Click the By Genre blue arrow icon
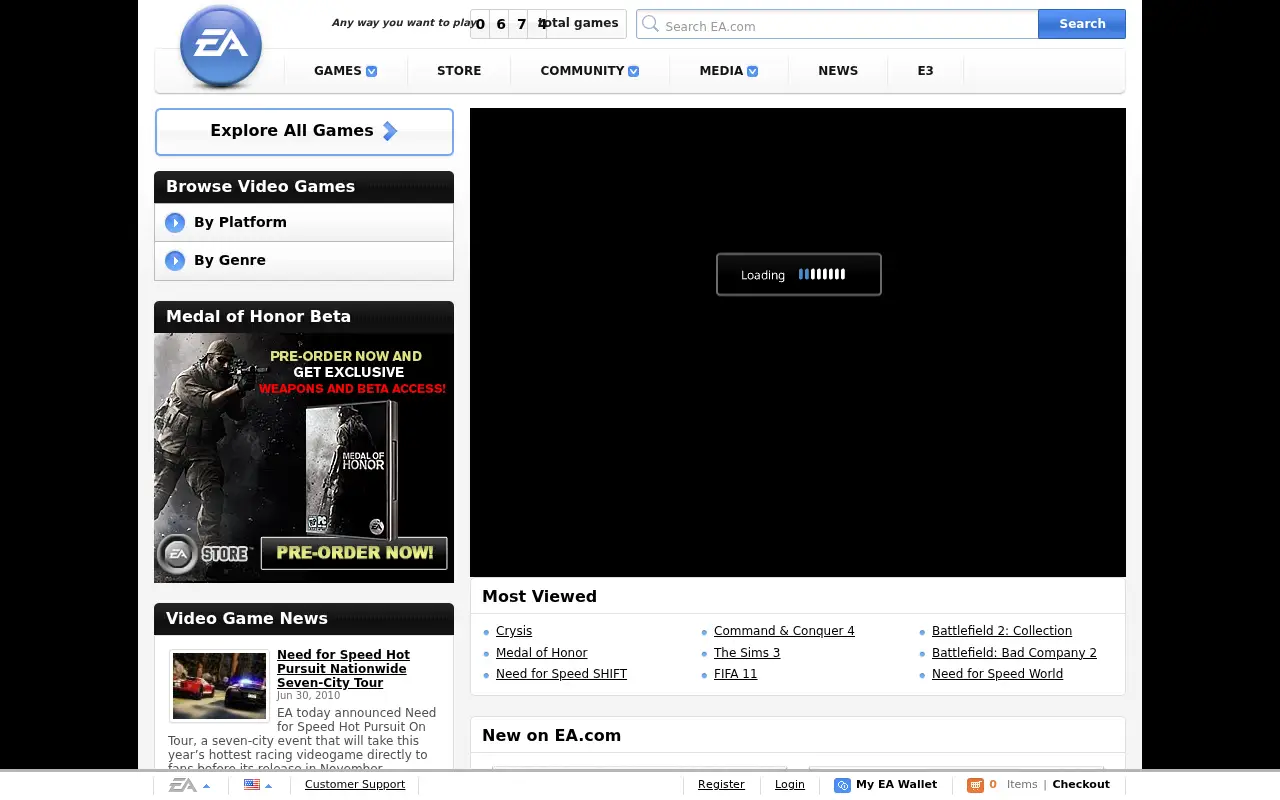Screen dimensions: 1280x800 coord(175,261)
